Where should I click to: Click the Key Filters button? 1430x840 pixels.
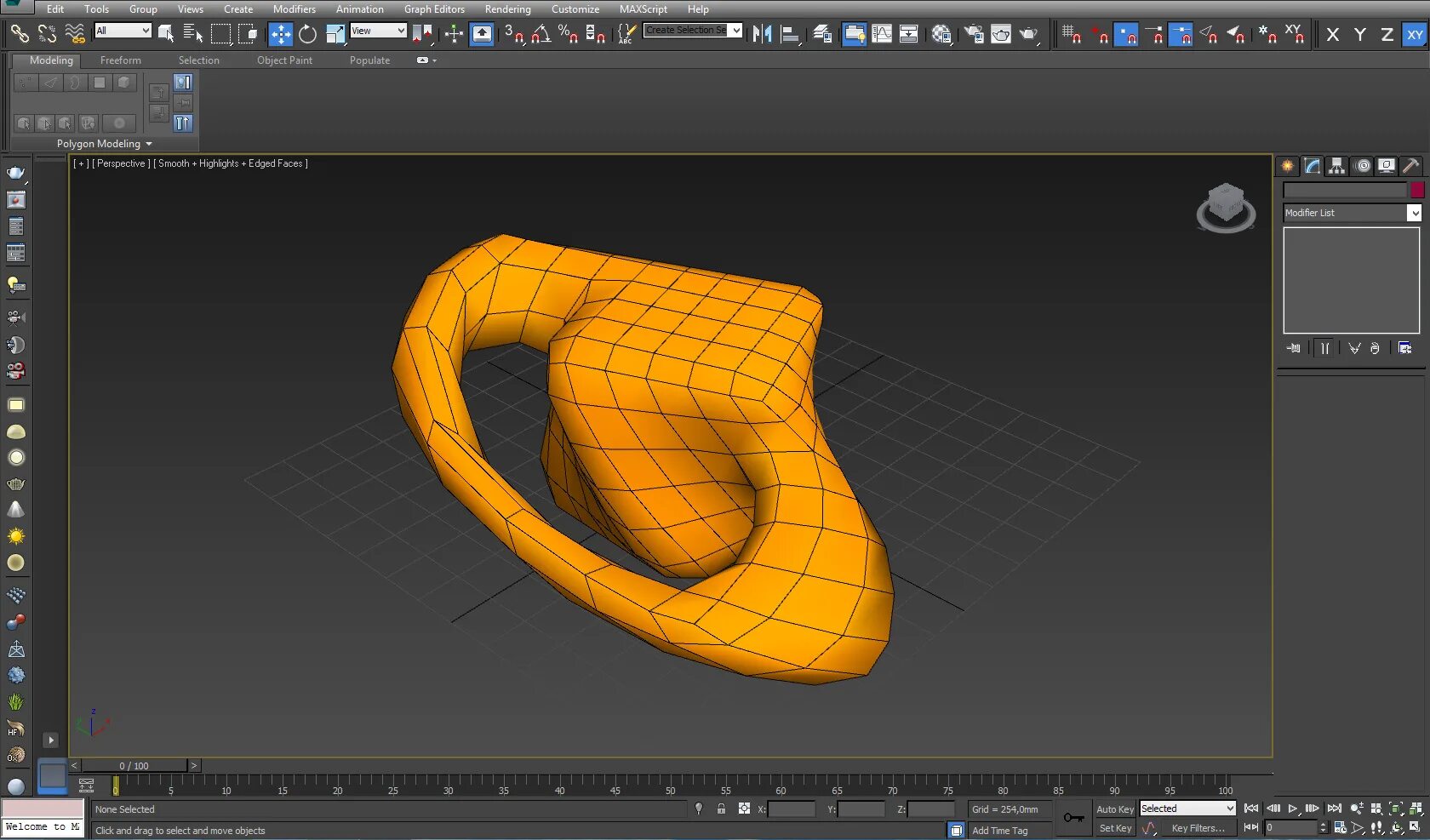tap(1198, 828)
